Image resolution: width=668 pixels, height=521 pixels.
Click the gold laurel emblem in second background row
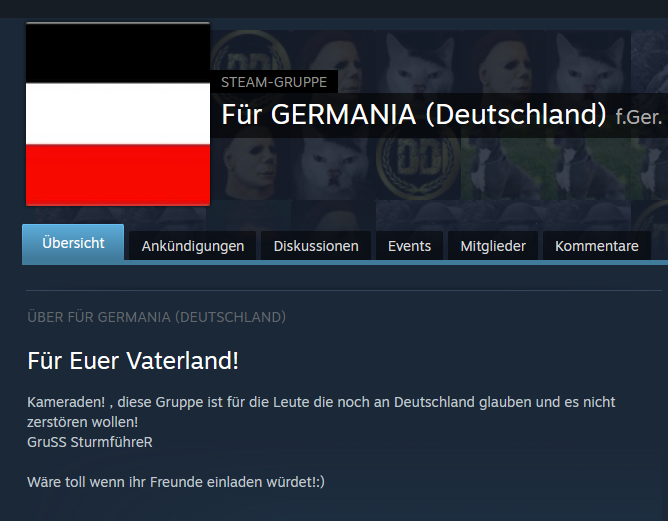[418, 162]
